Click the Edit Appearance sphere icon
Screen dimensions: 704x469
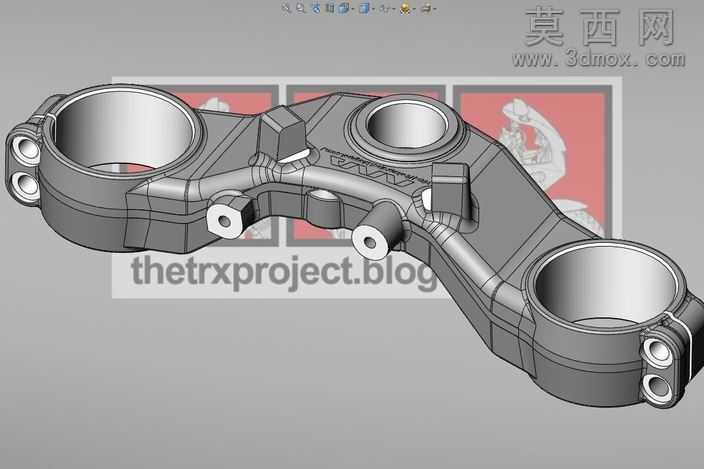[x=405, y=8]
